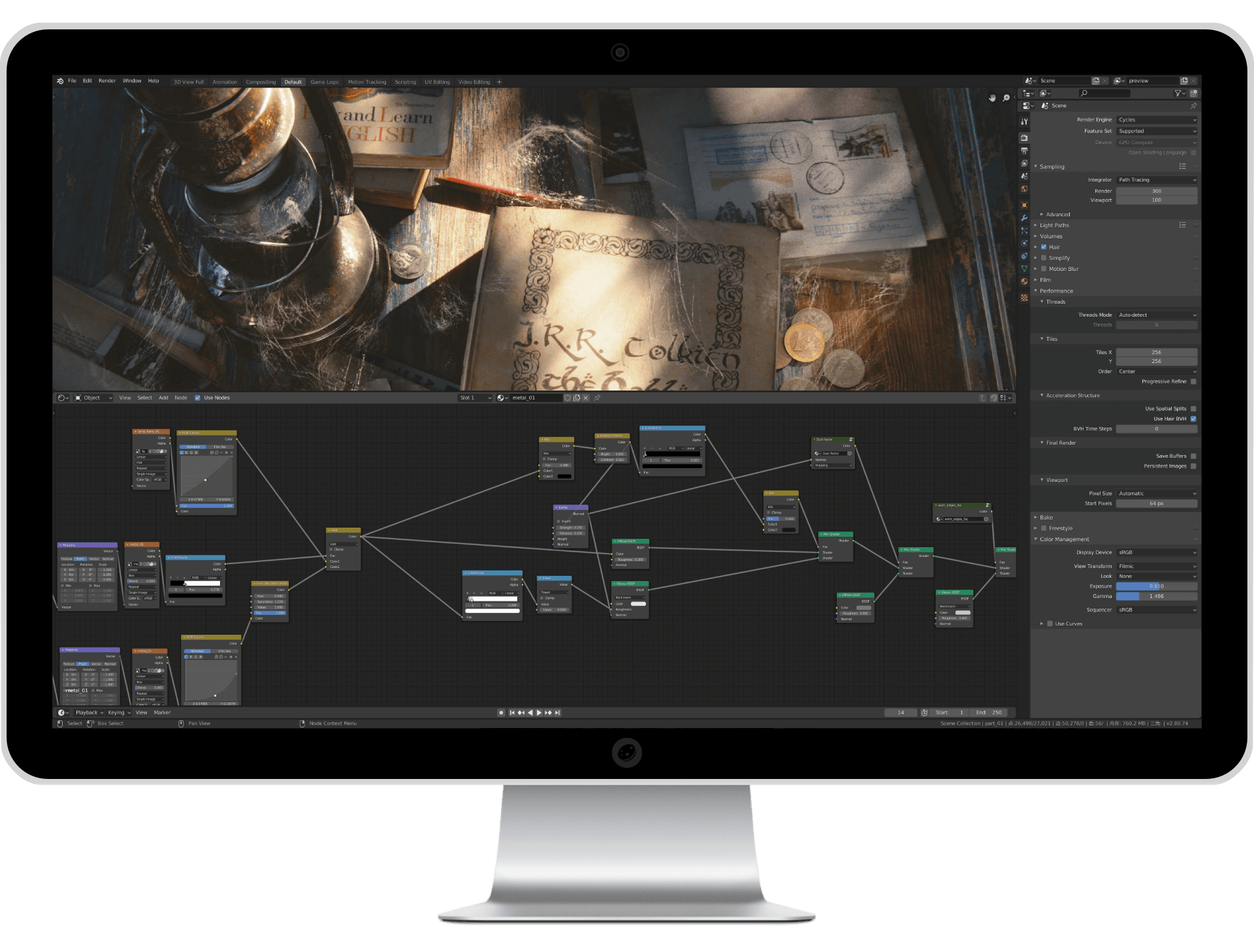
Task: Enable Use Spatial Splits checkbox
Action: pyautogui.click(x=1193, y=409)
